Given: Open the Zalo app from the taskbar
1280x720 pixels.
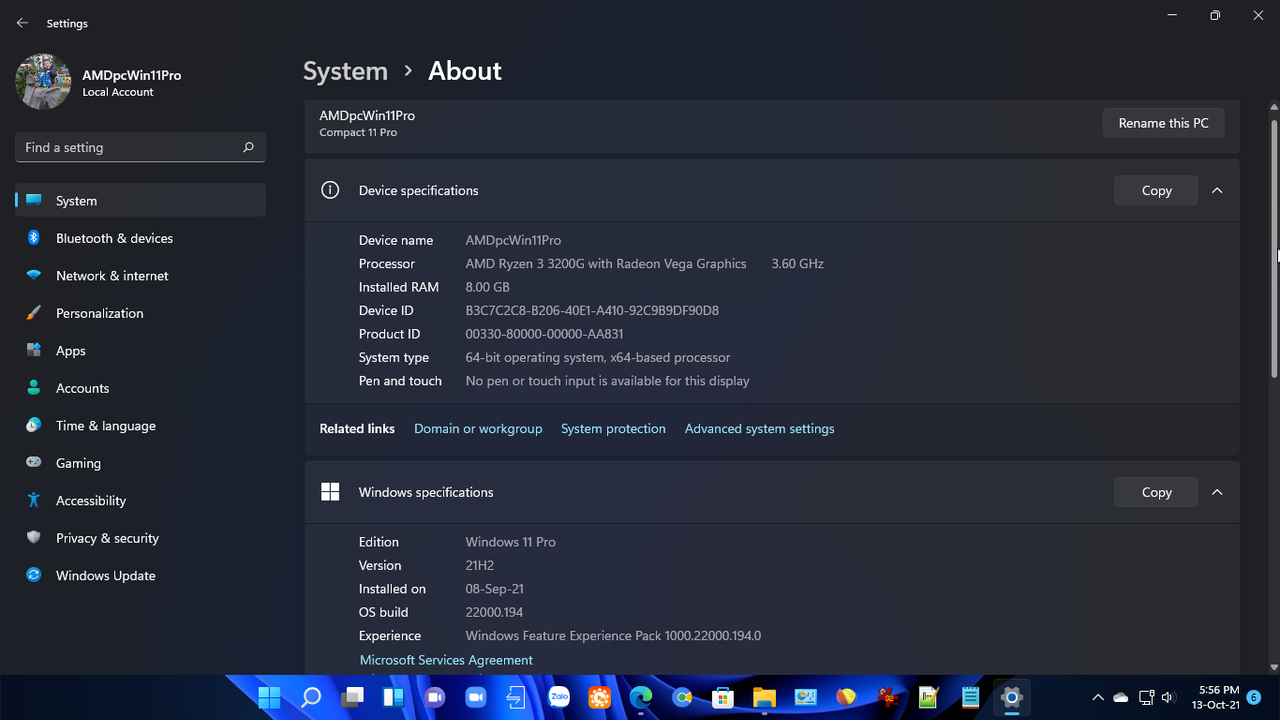Looking at the screenshot, I should coord(558,697).
